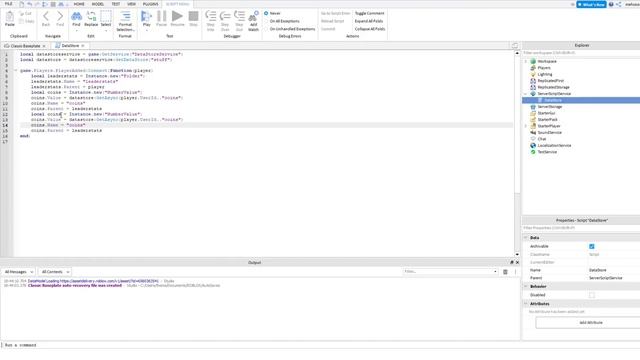Click the Pause test icon
This screenshot has width=640, height=360.
(x=162, y=16)
